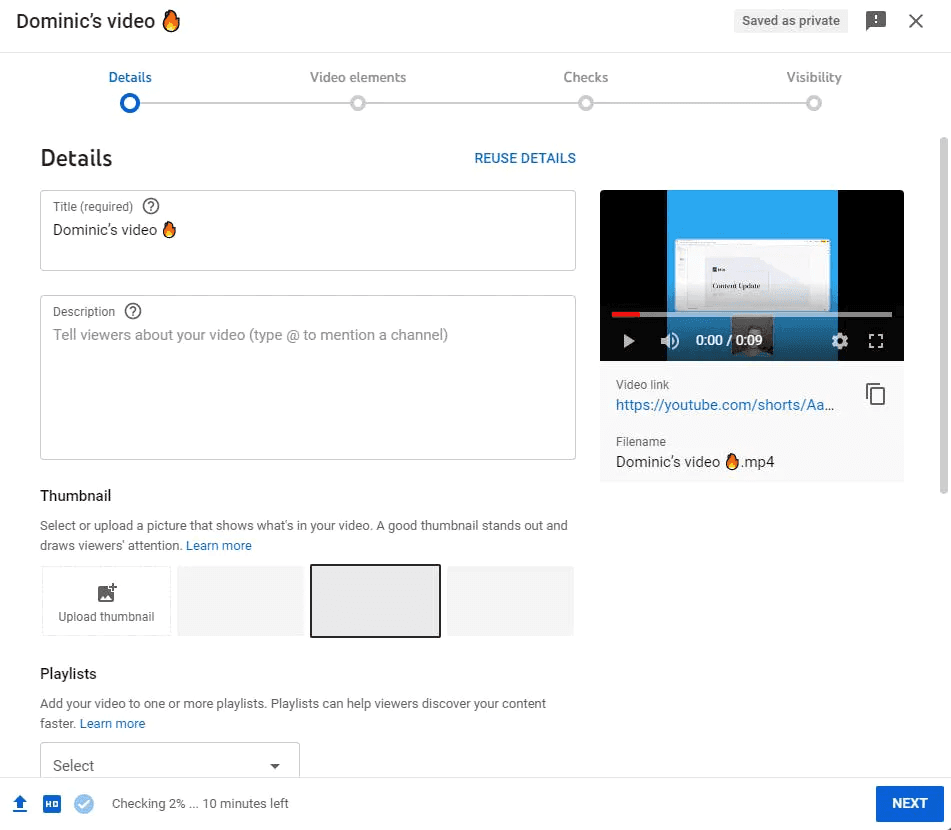
Task: Open Learn more about thumbnails
Action: (x=218, y=545)
